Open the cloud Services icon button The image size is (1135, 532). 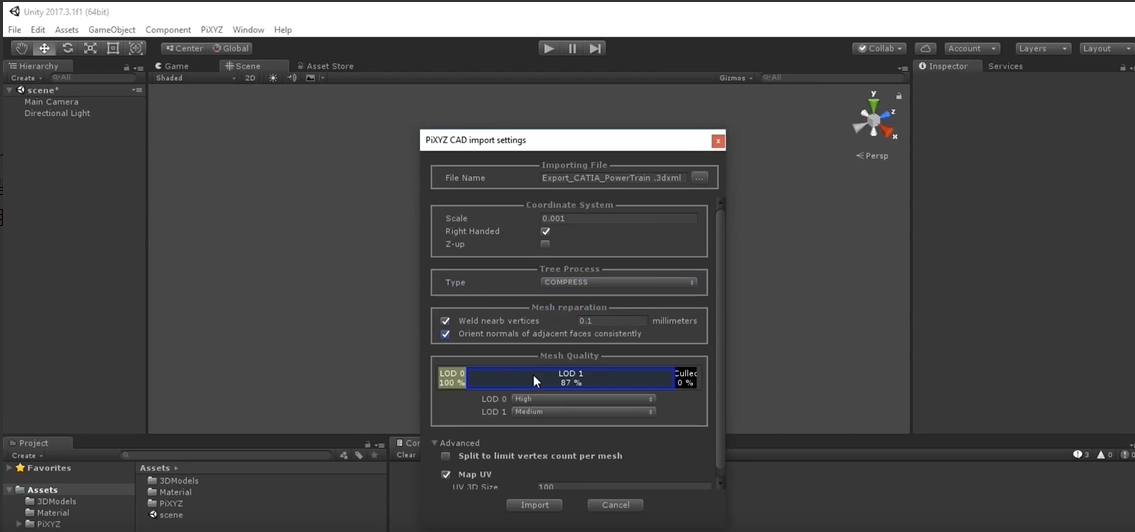click(x=926, y=48)
